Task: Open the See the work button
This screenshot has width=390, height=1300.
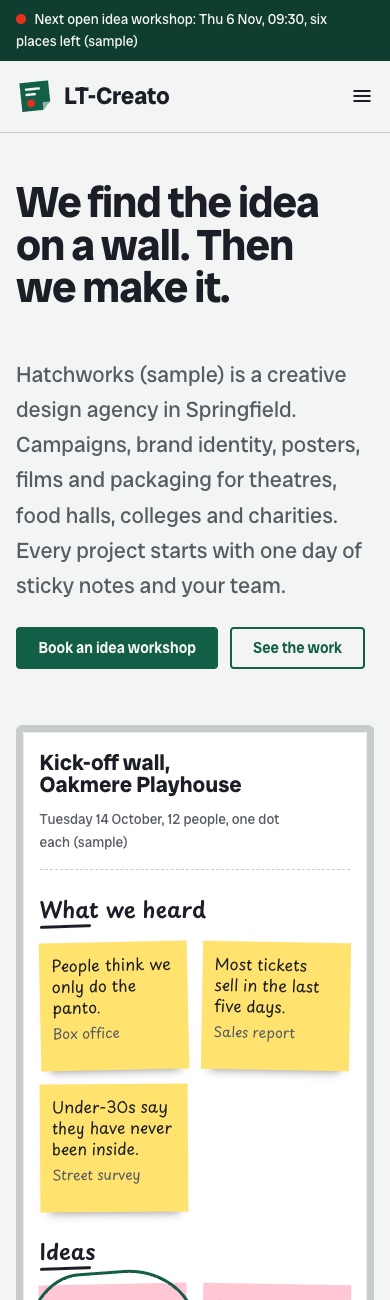Action: tap(297, 648)
